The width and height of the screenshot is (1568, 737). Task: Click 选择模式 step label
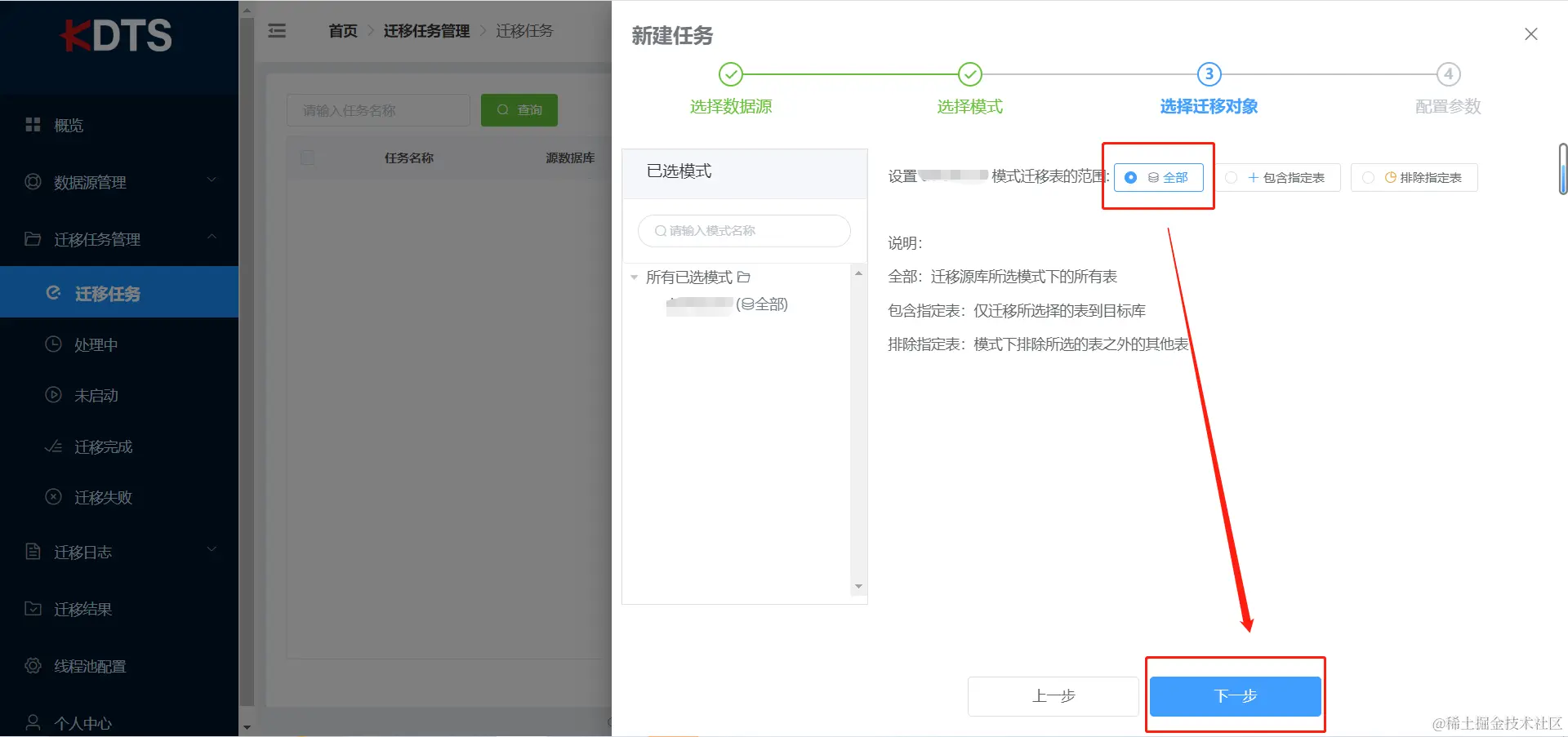[970, 107]
